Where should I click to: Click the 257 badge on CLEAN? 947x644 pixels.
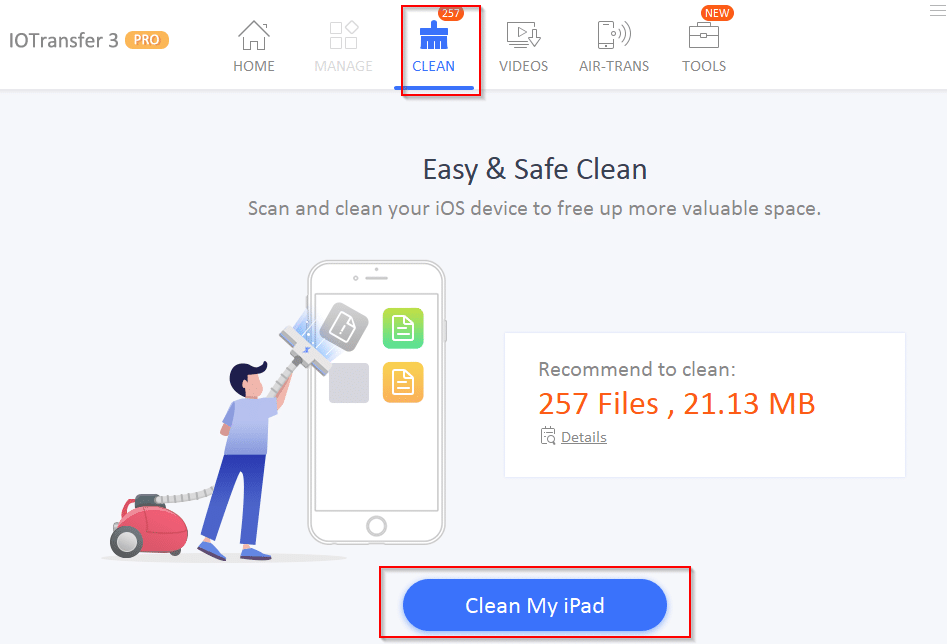click(451, 13)
